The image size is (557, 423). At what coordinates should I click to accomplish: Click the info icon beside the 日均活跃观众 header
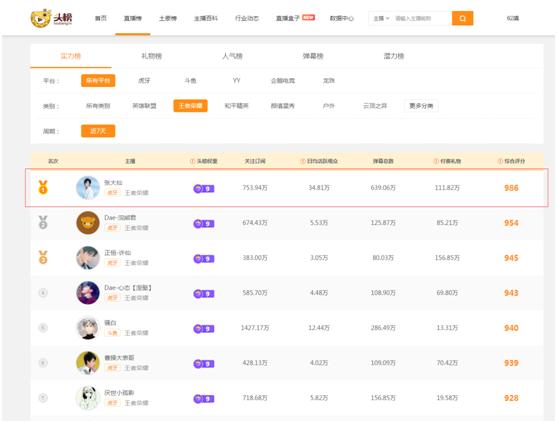click(303, 161)
